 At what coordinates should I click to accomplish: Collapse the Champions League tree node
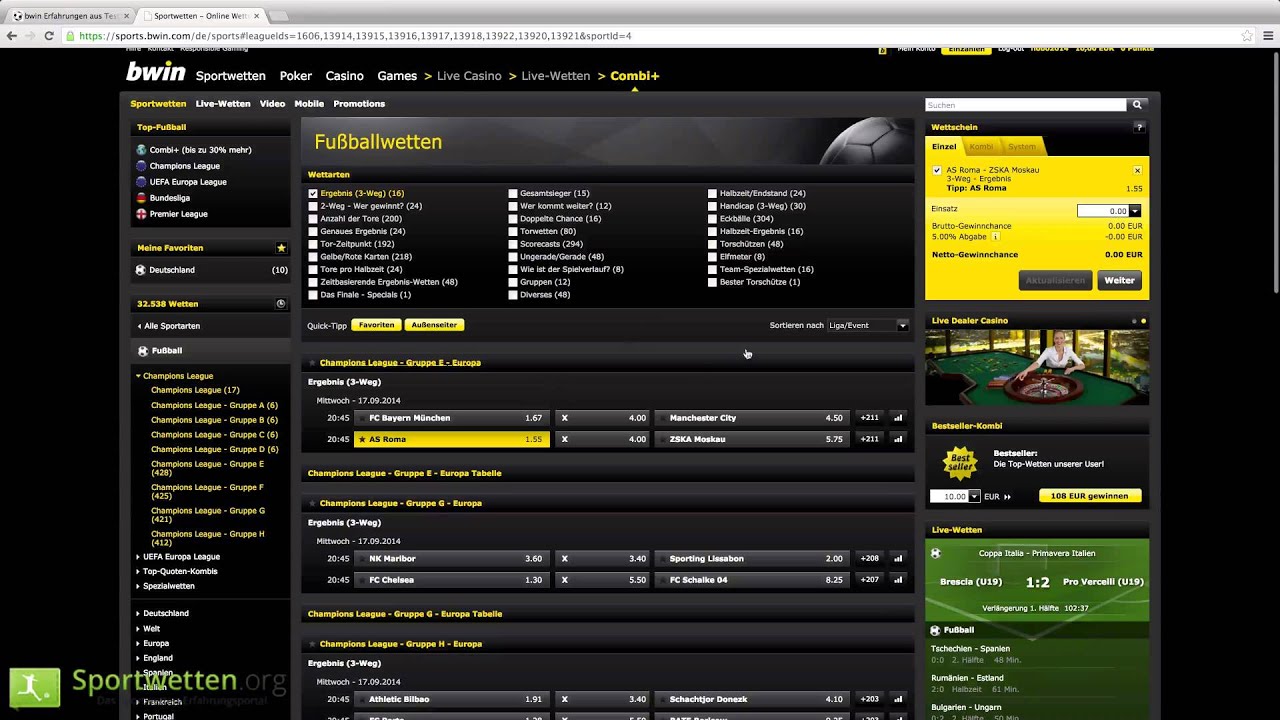pyautogui.click(x=139, y=376)
